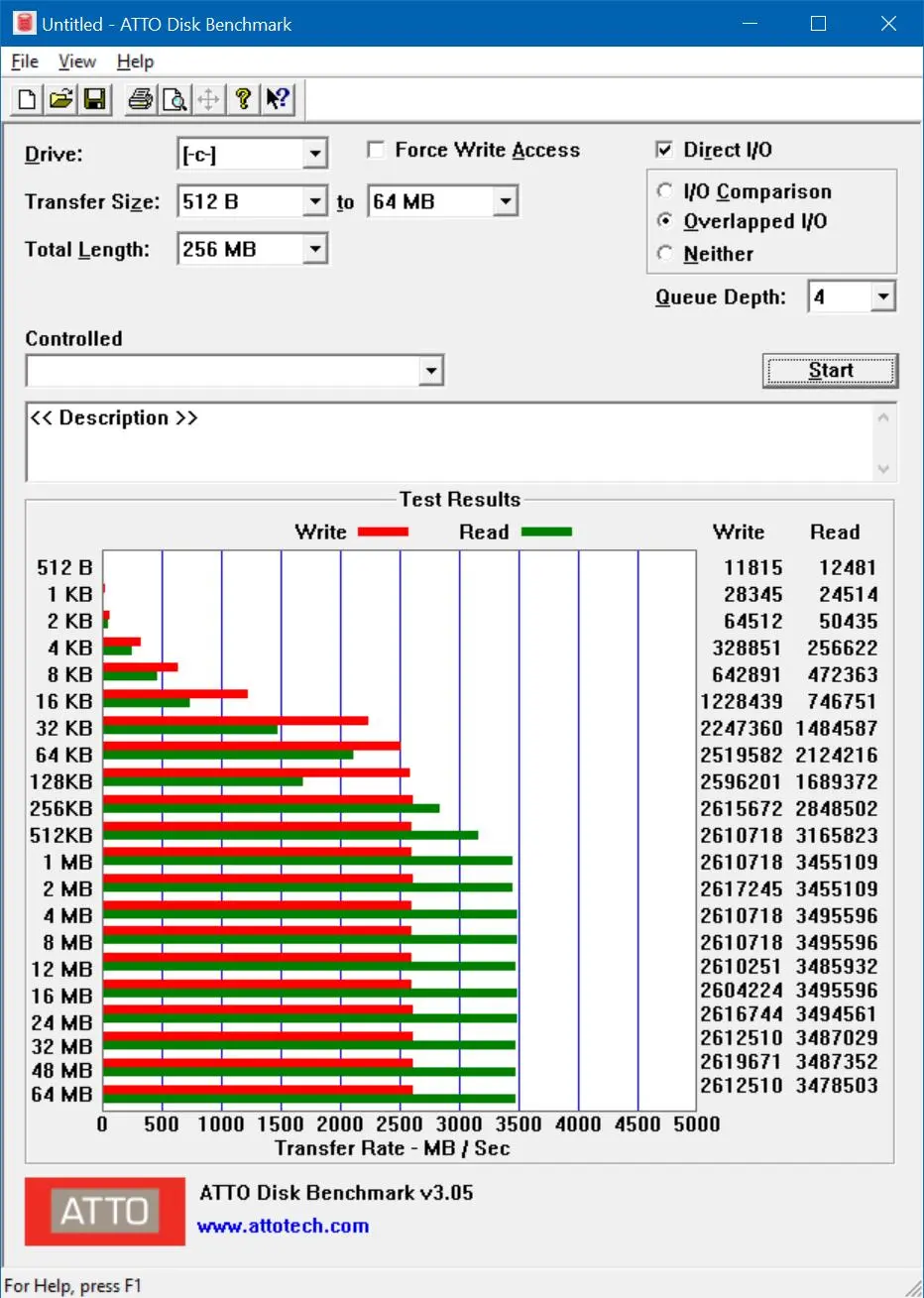Click the About question mark icon
924x1298 pixels.
242,99
